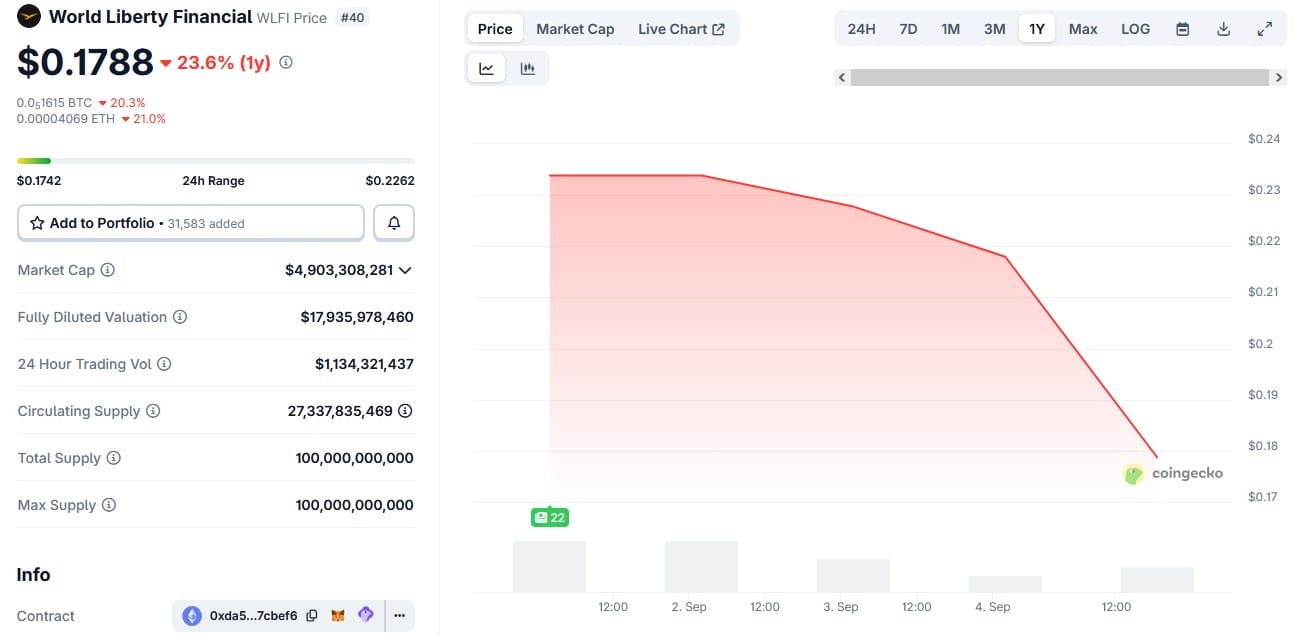Show the Total Supply info tooltip
Screen dimensions: 1299x635
[114, 458]
